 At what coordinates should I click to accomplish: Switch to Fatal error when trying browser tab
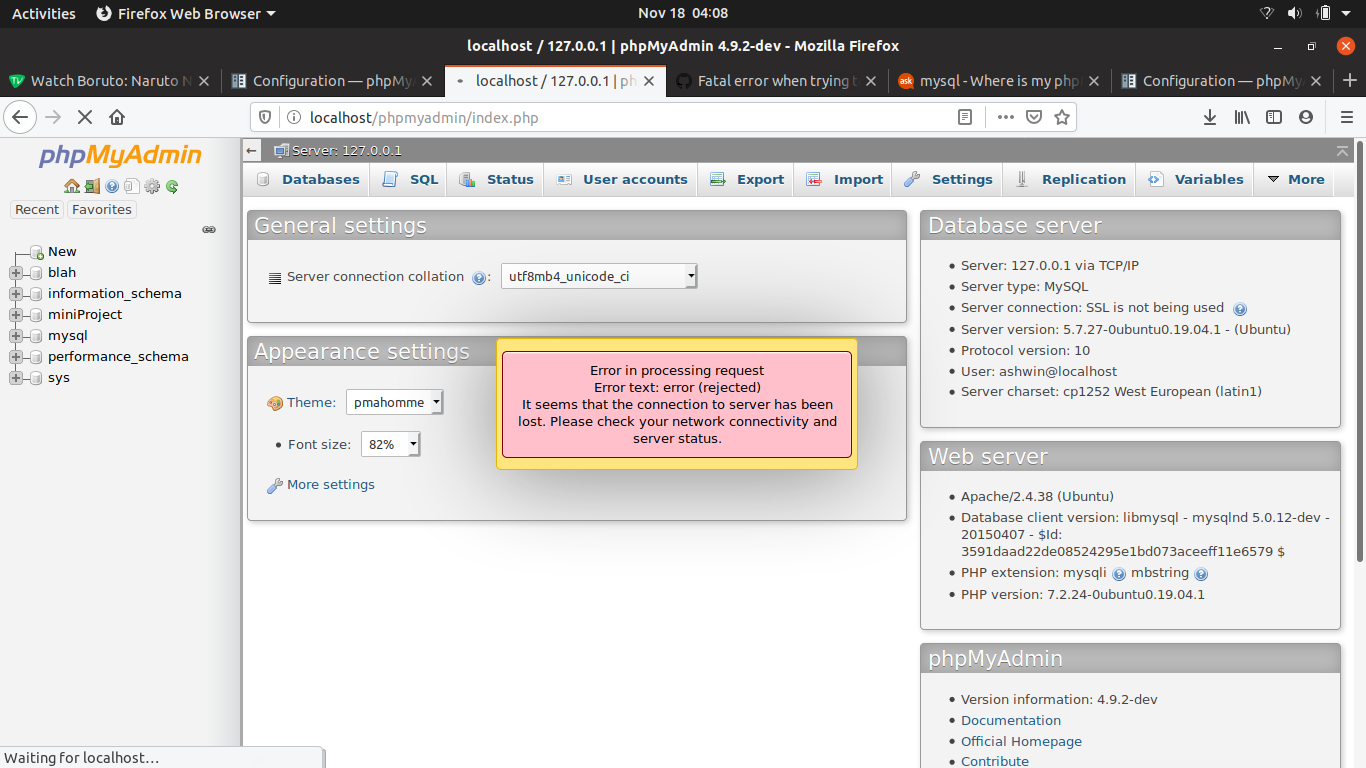pos(776,81)
